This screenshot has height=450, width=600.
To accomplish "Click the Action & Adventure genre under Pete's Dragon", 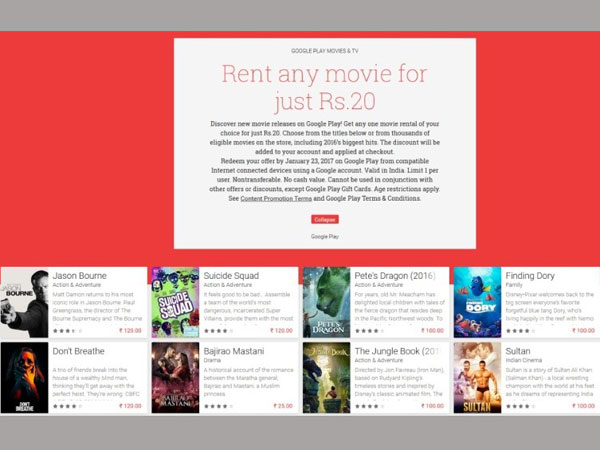I will click(x=378, y=285).
